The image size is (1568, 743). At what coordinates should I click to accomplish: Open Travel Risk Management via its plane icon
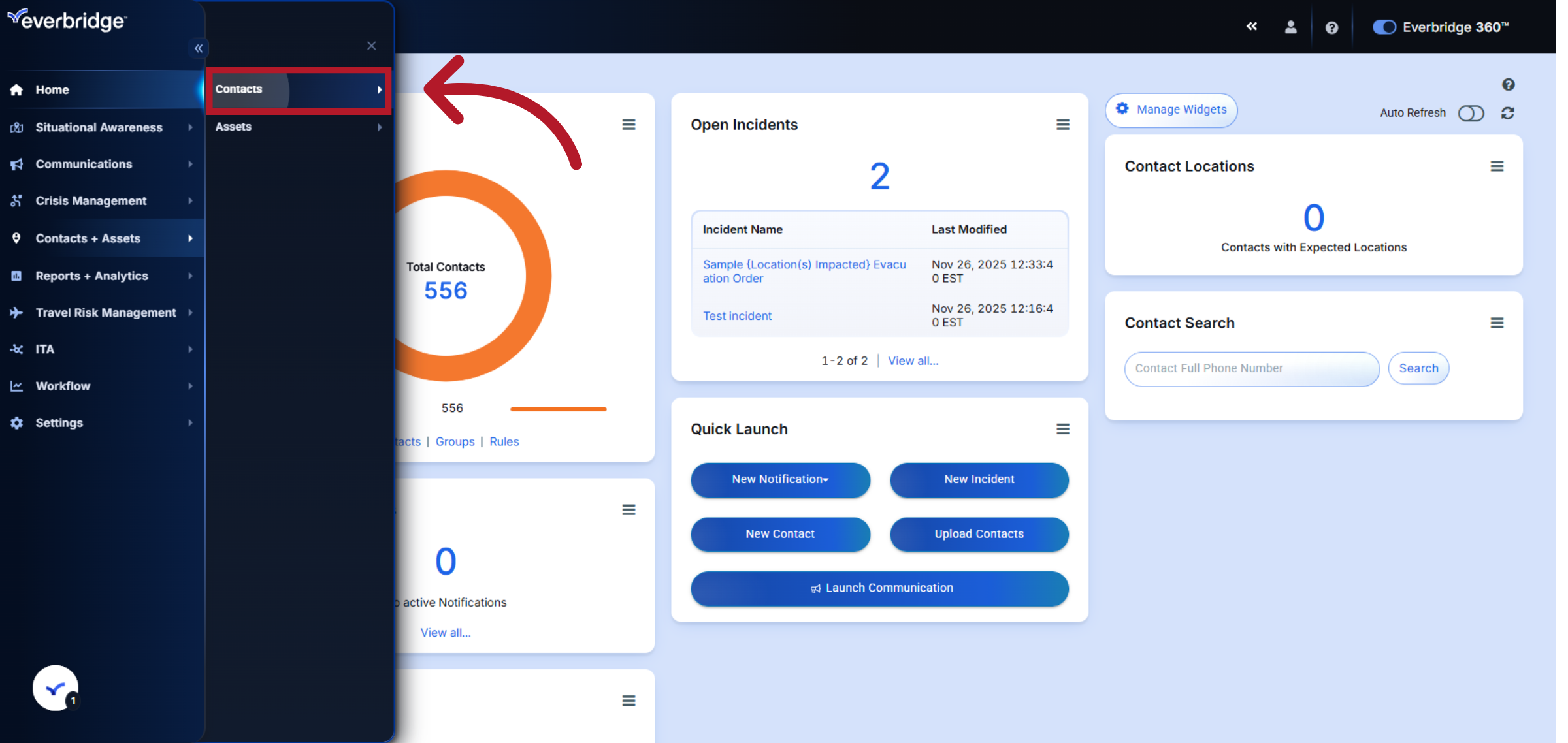[x=17, y=312]
